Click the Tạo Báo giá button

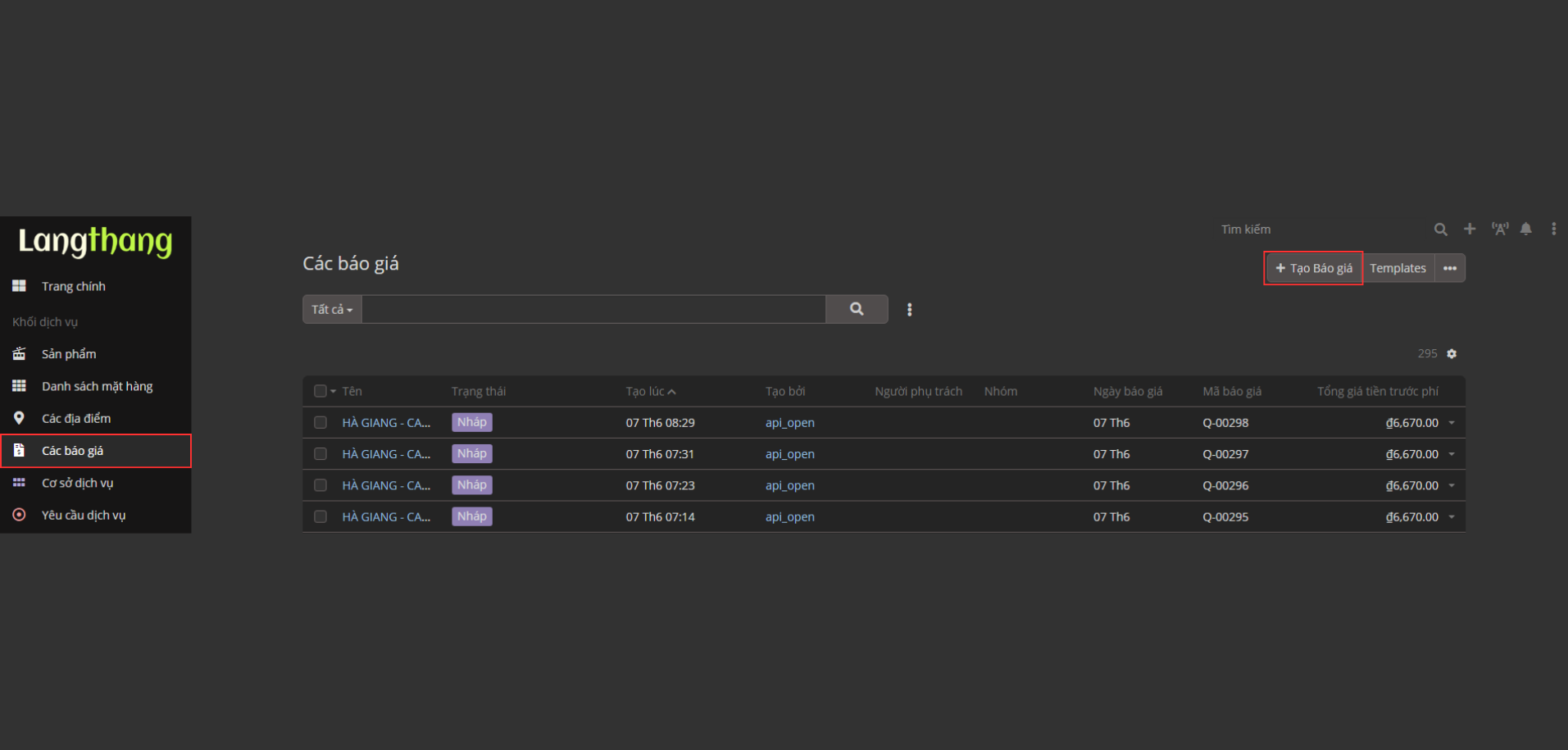click(x=1313, y=269)
